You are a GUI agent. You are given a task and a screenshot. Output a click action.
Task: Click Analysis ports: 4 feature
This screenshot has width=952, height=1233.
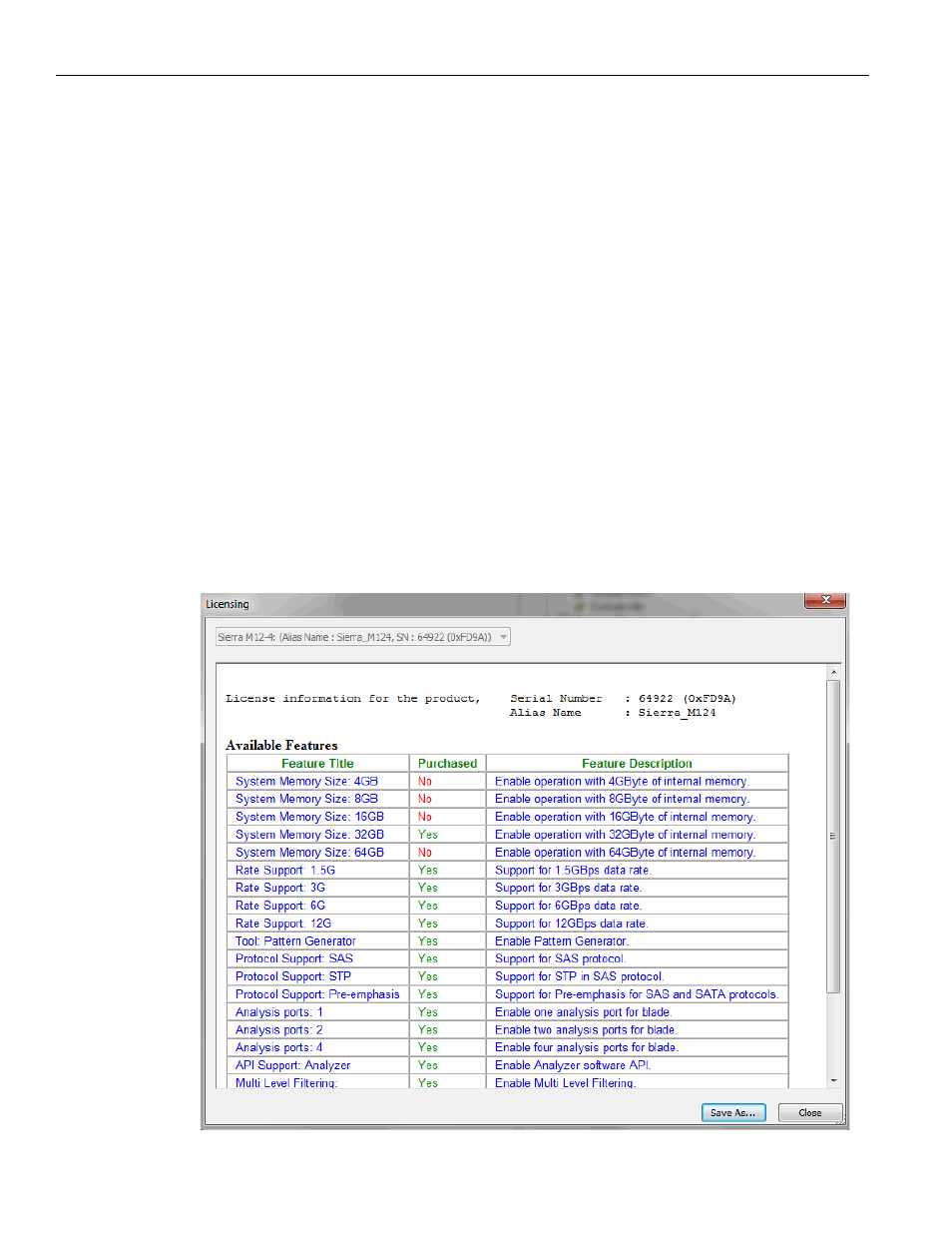click(x=279, y=1047)
